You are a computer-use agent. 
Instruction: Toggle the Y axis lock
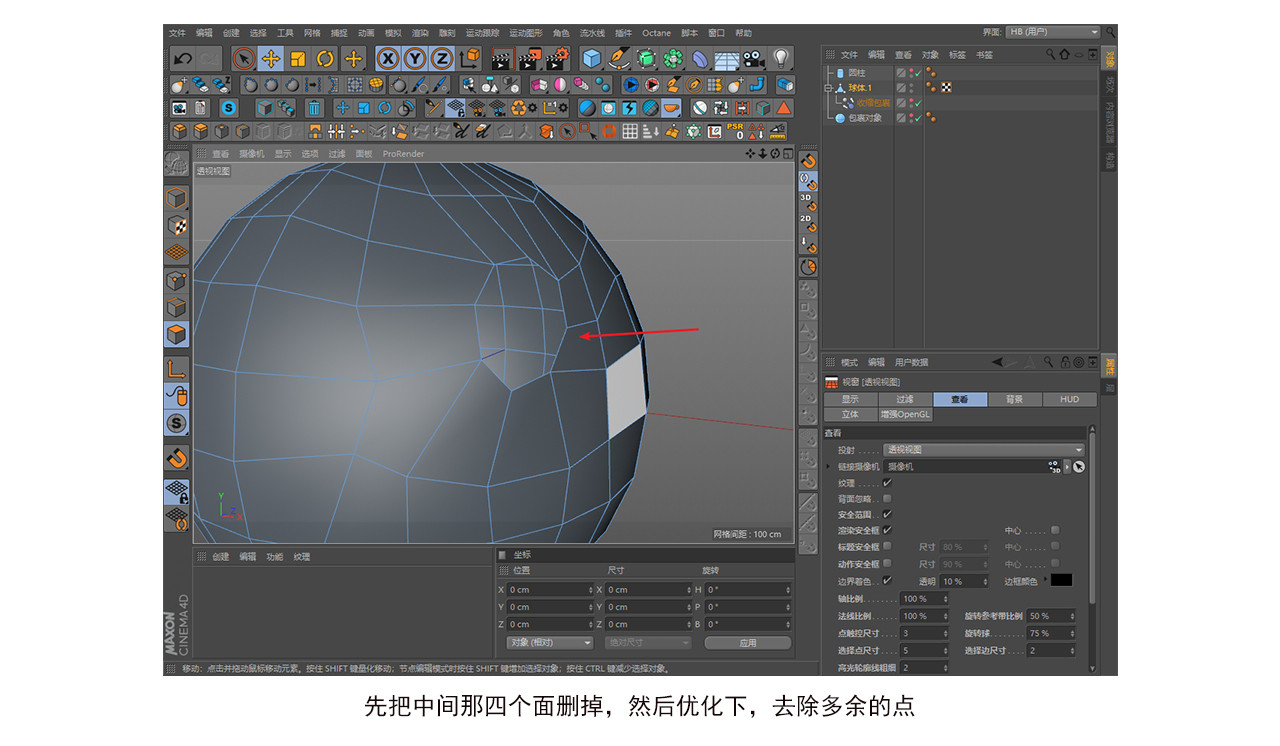click(414, 59)
